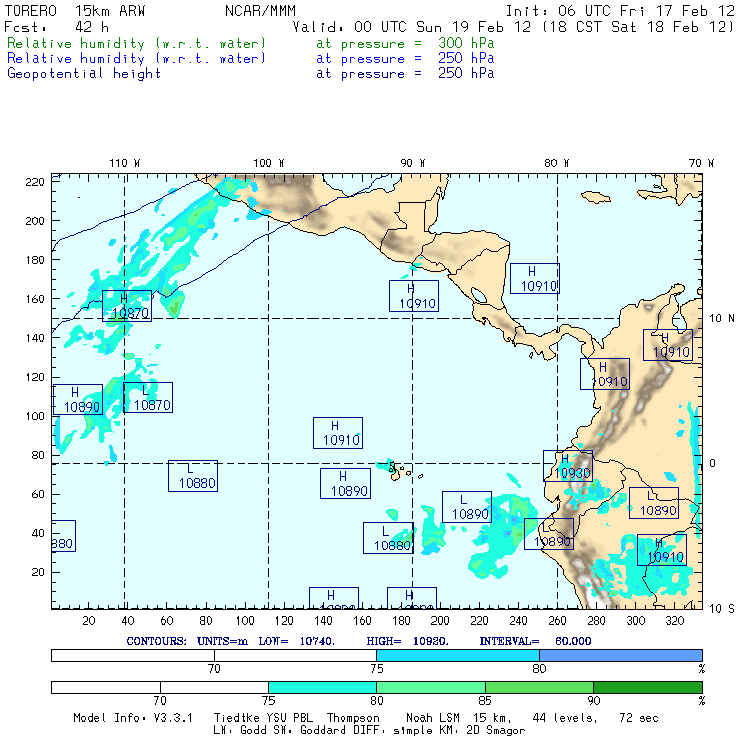Click the 'YSU PBL' scheme text
740x740 pixels.
click(x=289, y=718)
